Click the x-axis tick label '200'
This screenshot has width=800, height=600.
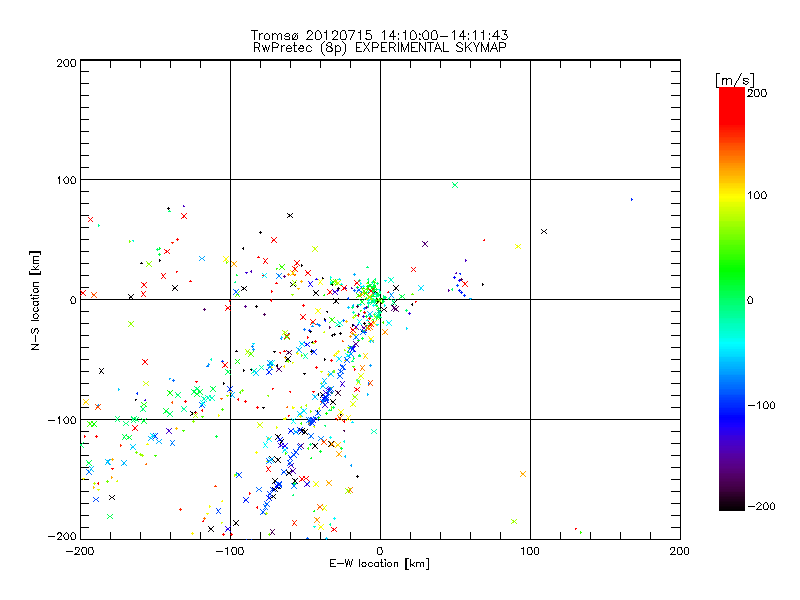pyautogui.click(x=680, y=551)
